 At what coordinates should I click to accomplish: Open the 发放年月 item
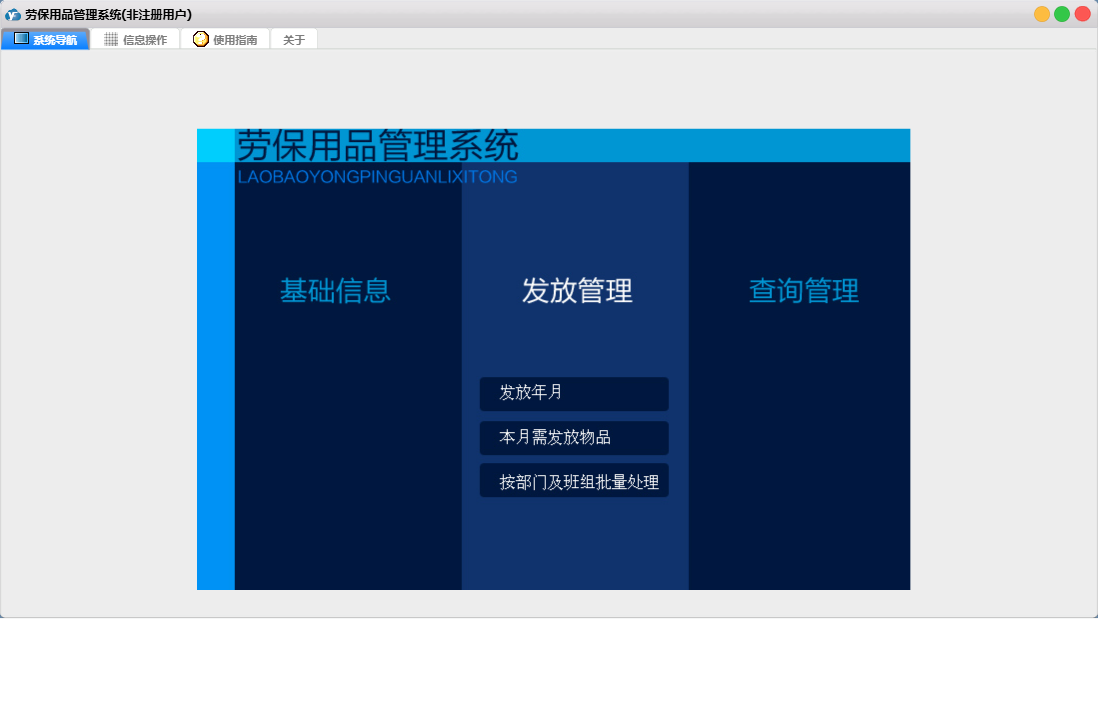pos(574,394)
